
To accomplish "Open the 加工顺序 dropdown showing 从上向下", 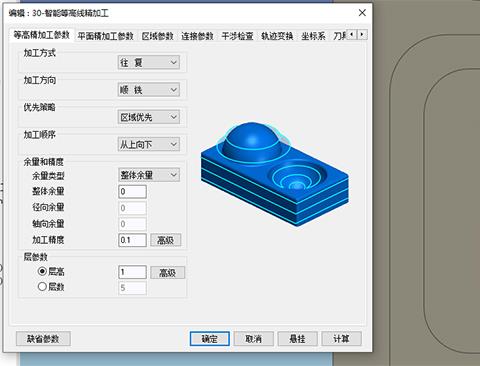I will click(149, 144).
